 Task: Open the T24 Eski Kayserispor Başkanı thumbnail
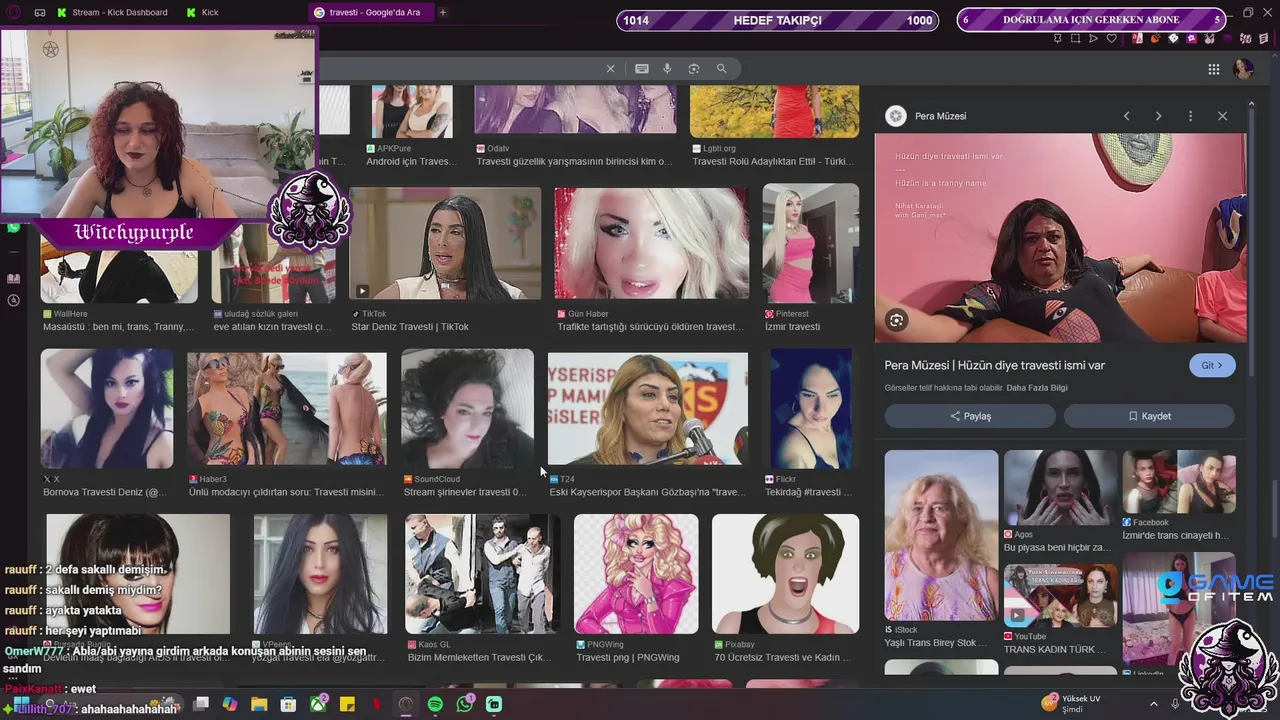647,408
